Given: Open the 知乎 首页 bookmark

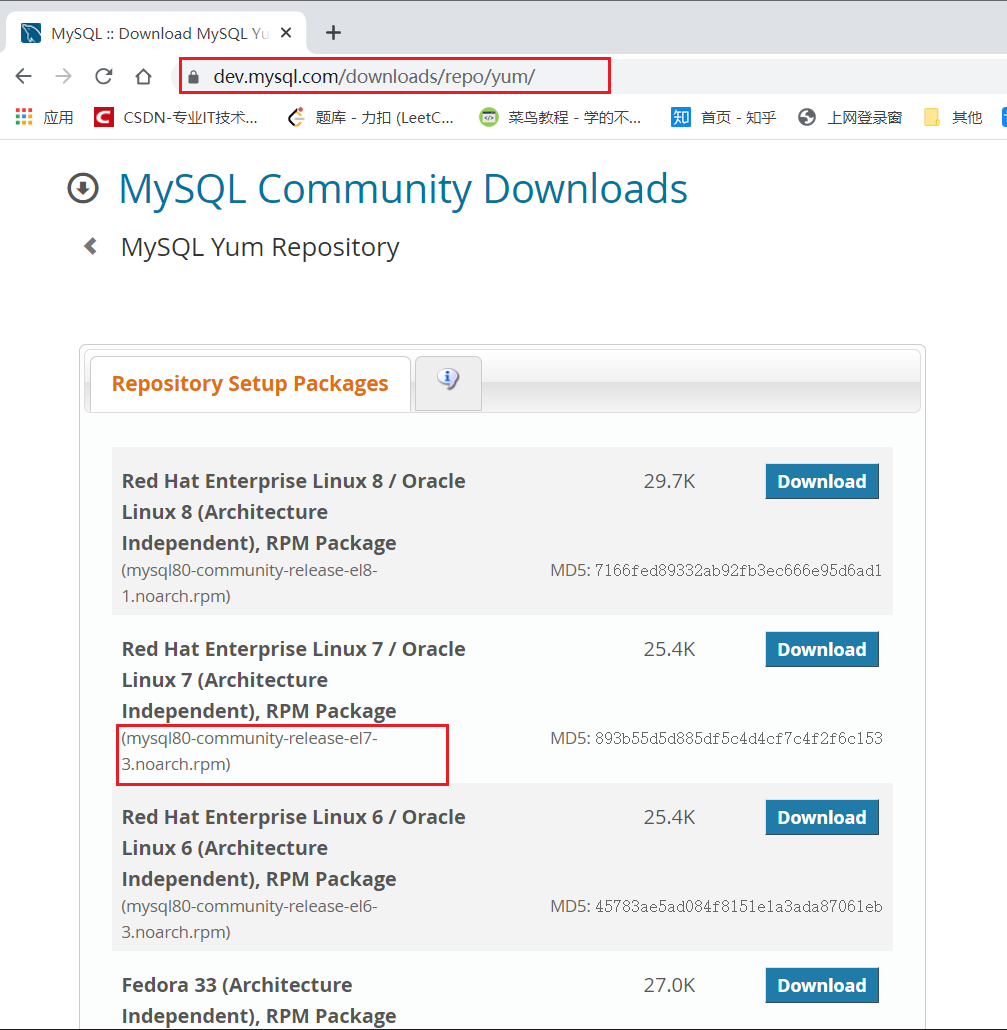Looking at the screenshot, I should [x=724, y=117].
